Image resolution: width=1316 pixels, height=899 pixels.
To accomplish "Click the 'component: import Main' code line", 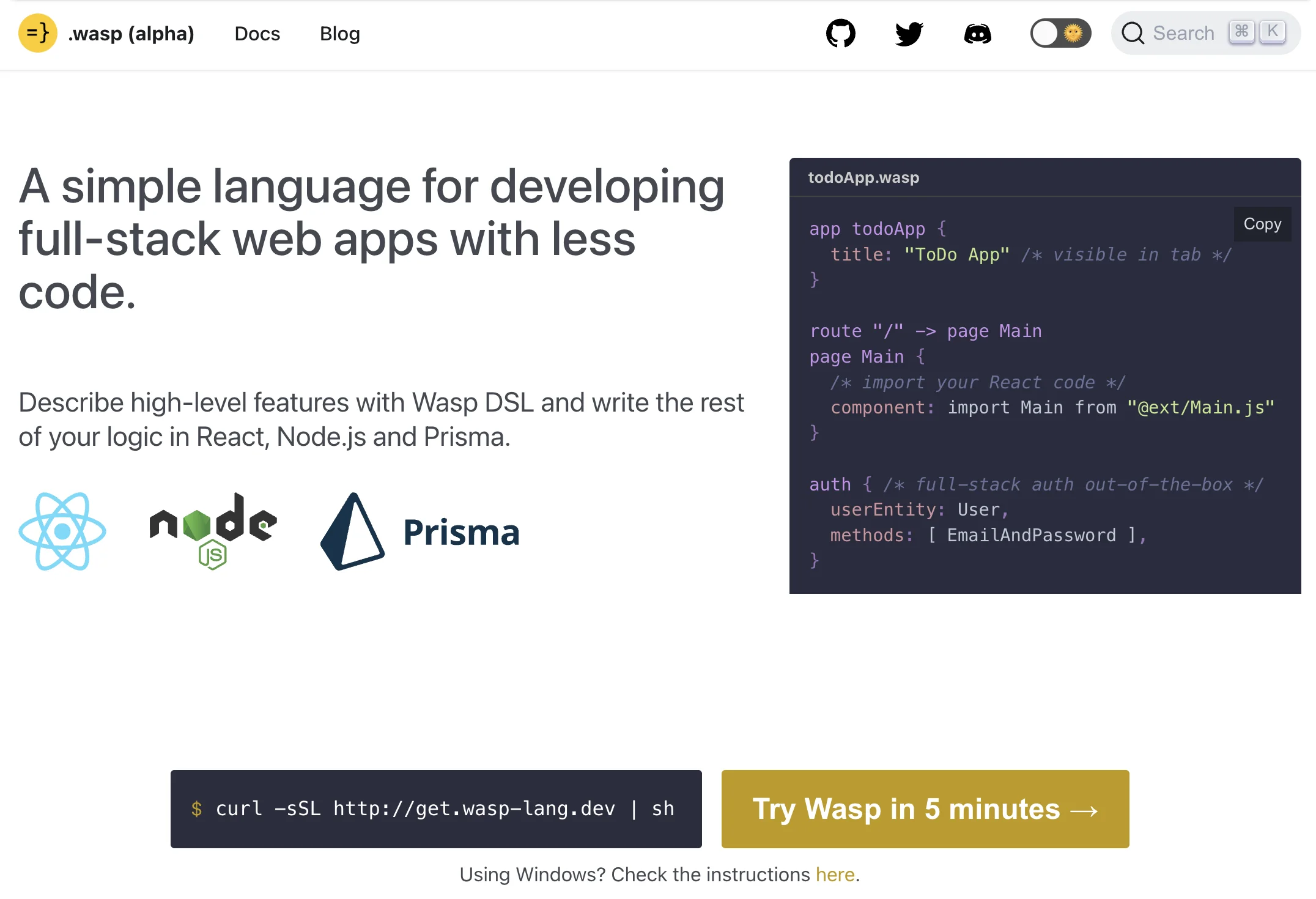I will (x=1052, y=407).
